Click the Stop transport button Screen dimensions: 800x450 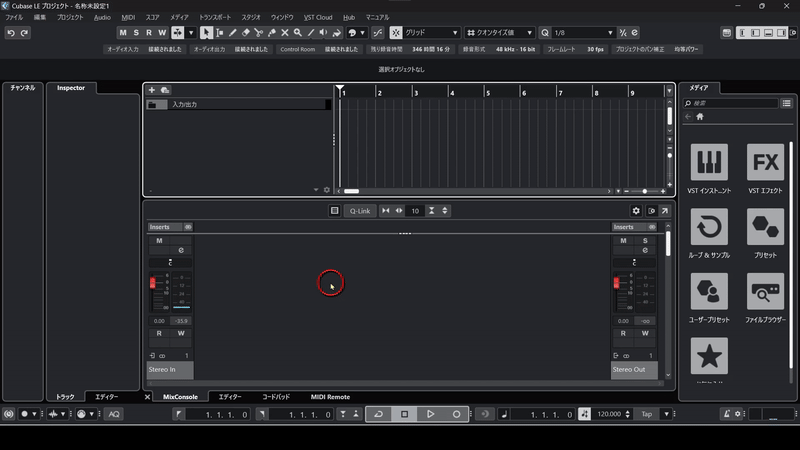(x=405, y=414)
